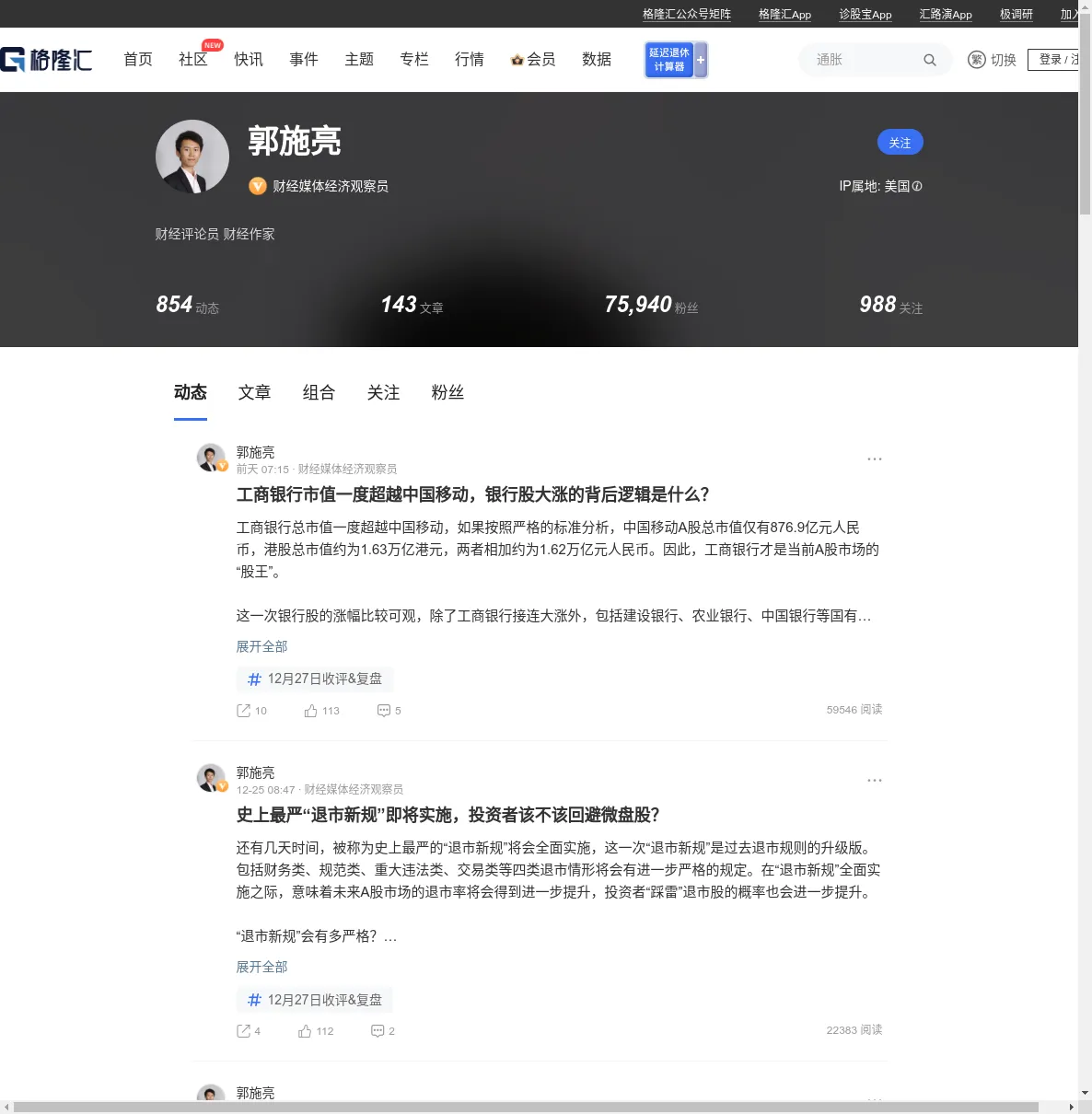Image resolution: width=1092 pixels, height=1114 pixels.
Task: Open 汇路演App top link
Action: pos(946,14)
